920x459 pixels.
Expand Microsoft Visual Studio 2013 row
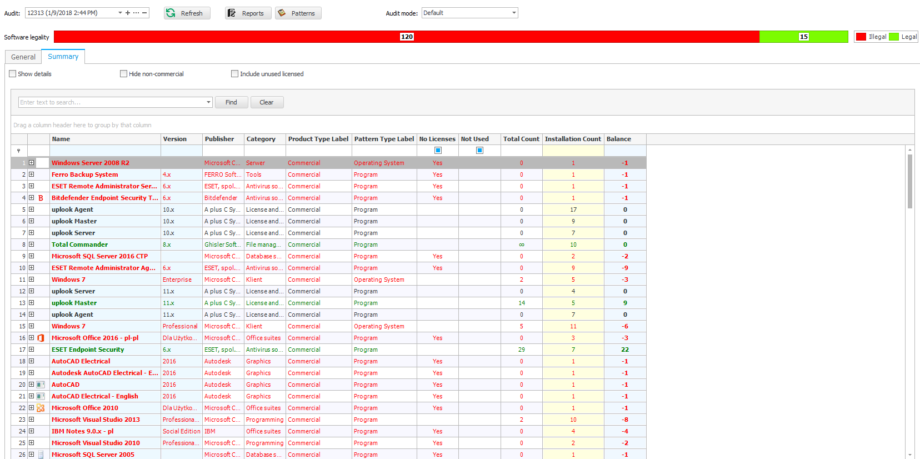[32, 420]
